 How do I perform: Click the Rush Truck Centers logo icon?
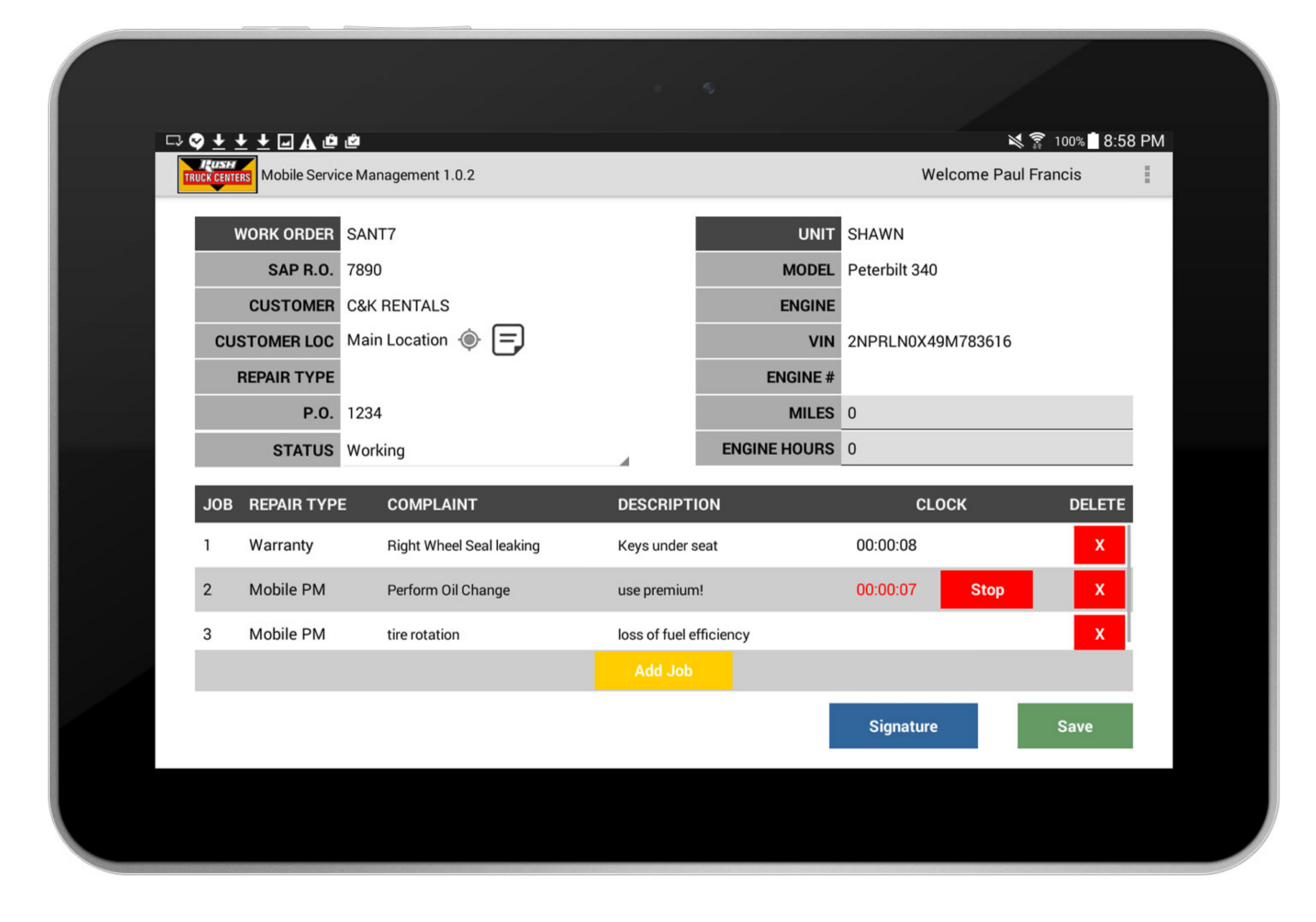coord(213,175)
